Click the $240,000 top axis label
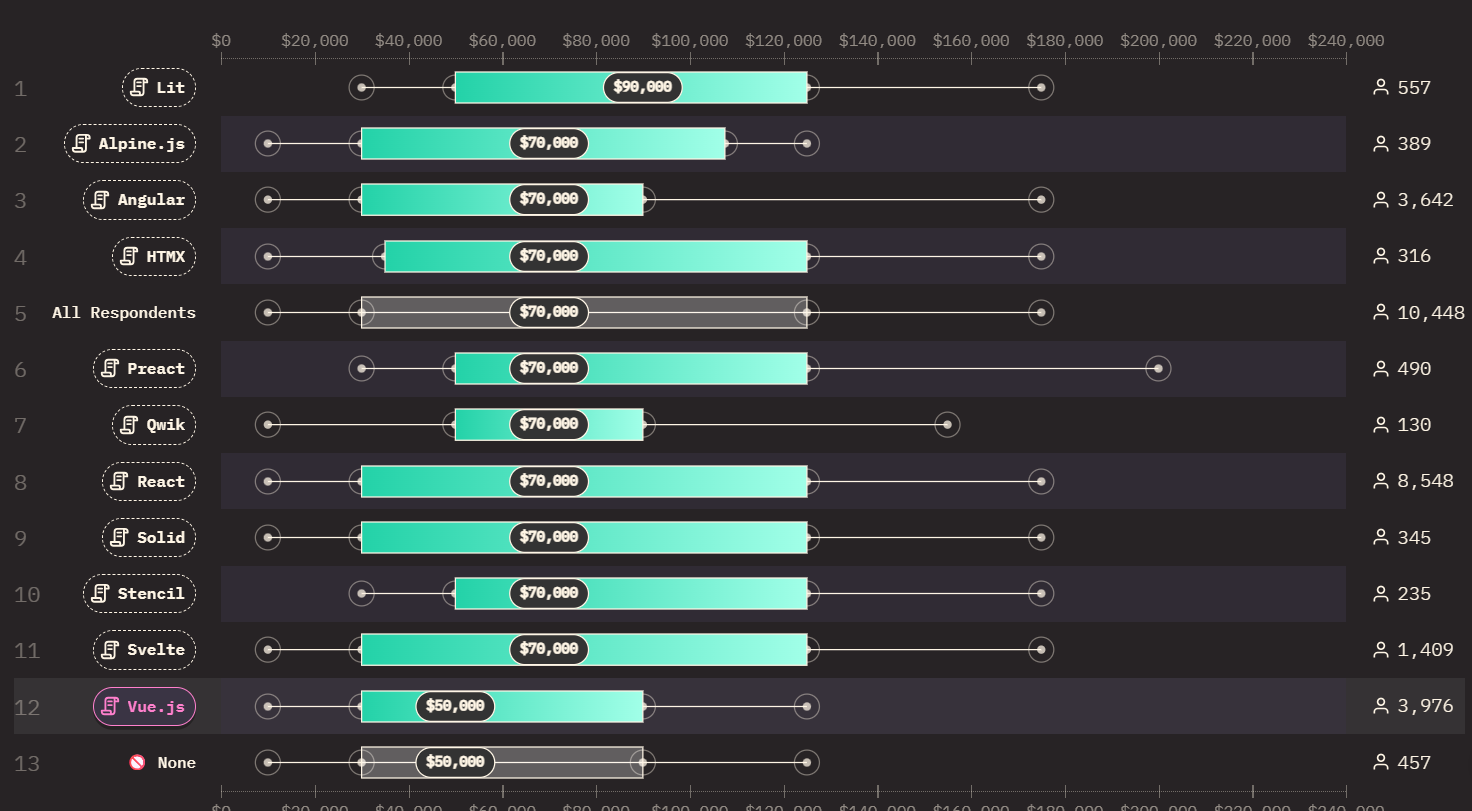The height and width of the screenshot is (811, 1472). point(1346,40)
